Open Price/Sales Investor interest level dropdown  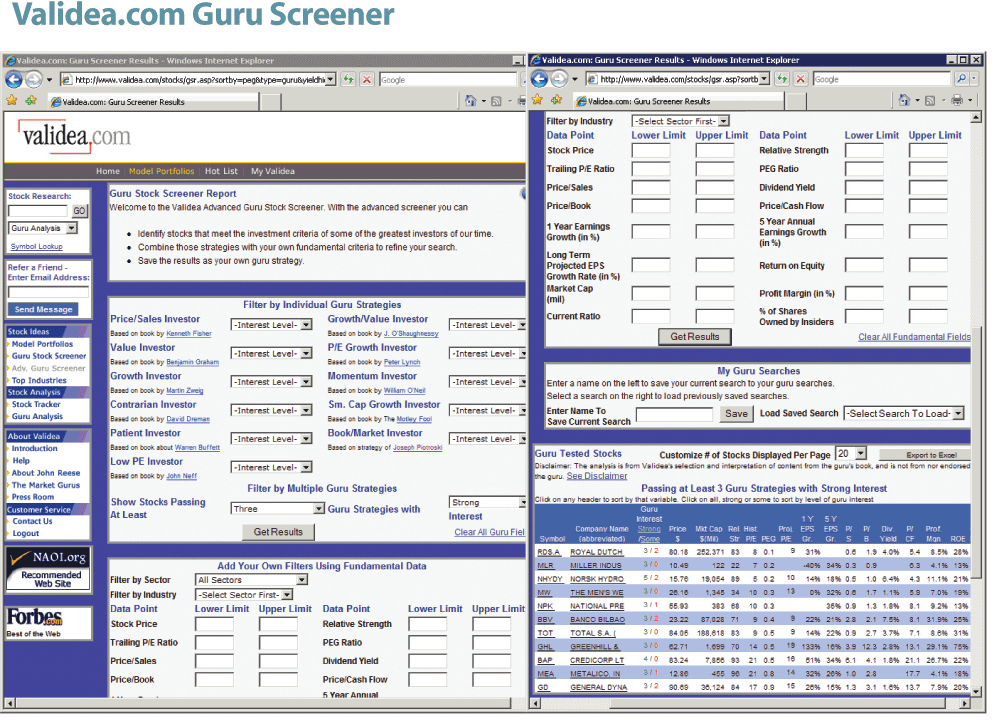(271, 325)
